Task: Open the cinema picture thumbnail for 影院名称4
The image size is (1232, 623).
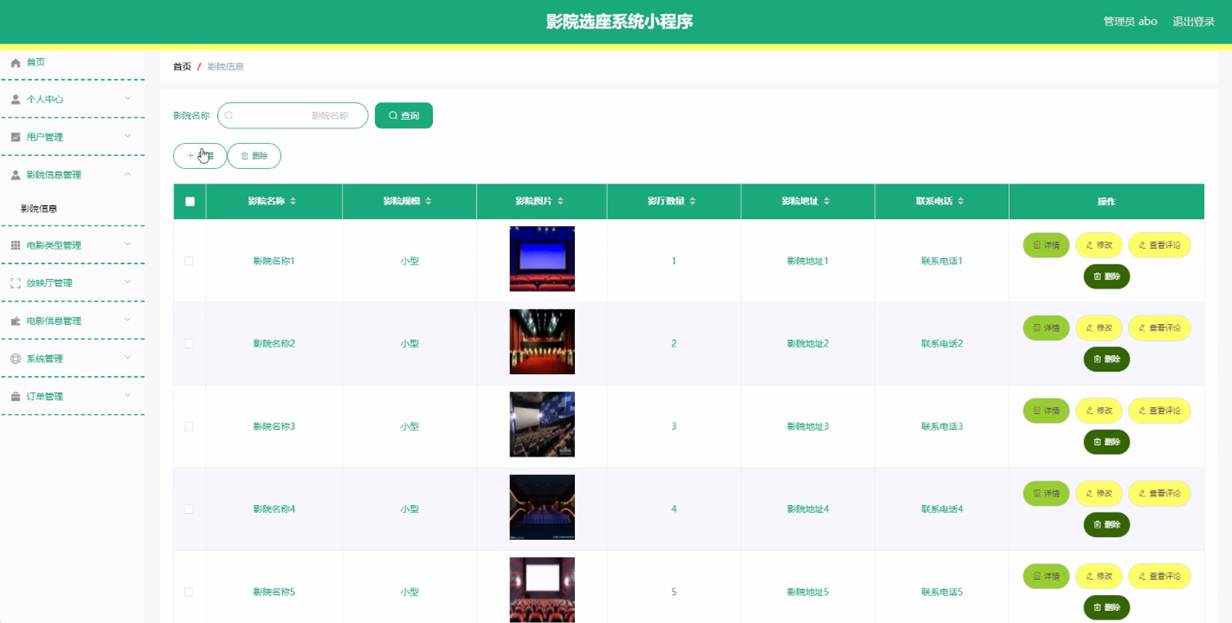Action: 542,508
